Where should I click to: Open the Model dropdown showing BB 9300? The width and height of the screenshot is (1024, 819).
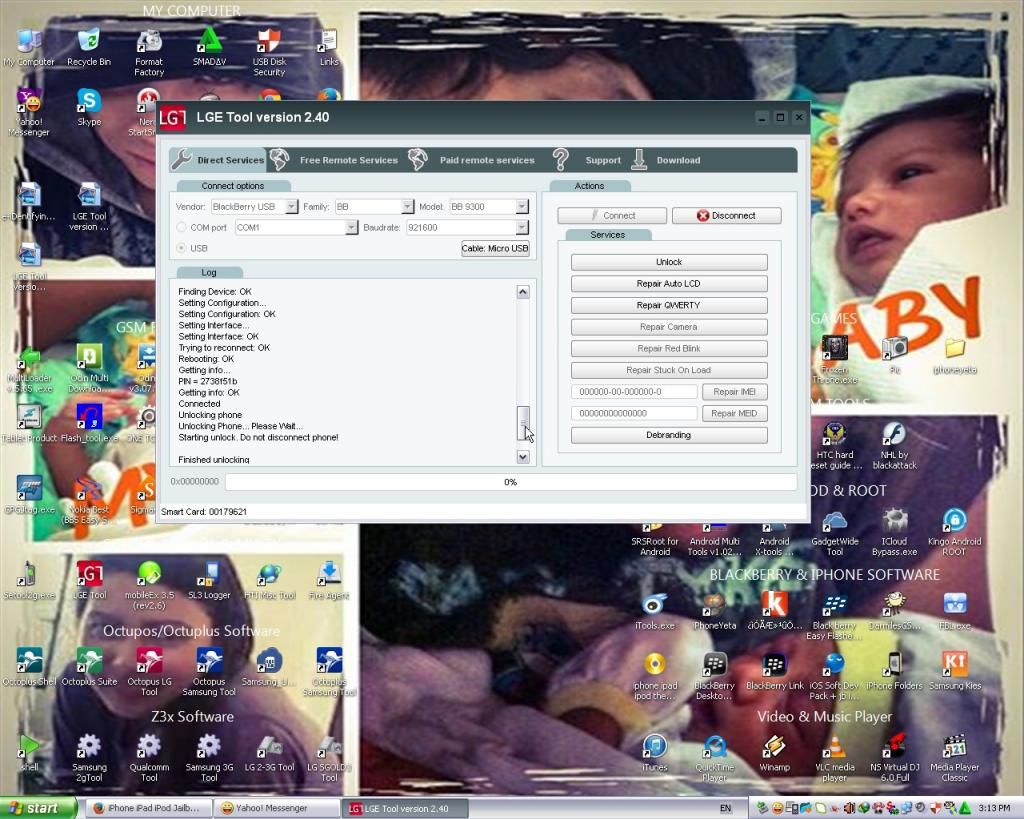(521, 206)
